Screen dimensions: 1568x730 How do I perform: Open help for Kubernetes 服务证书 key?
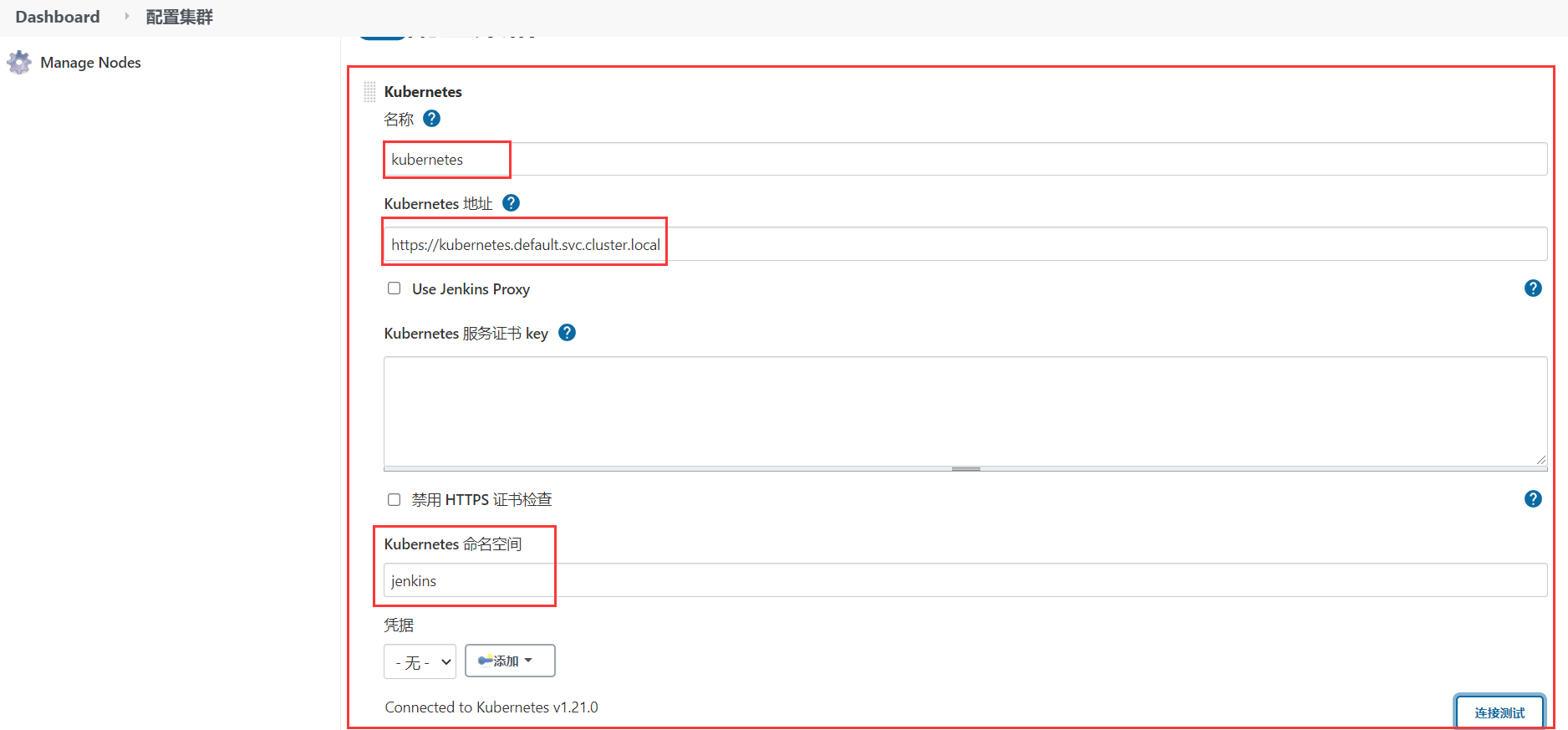[567, 333]
